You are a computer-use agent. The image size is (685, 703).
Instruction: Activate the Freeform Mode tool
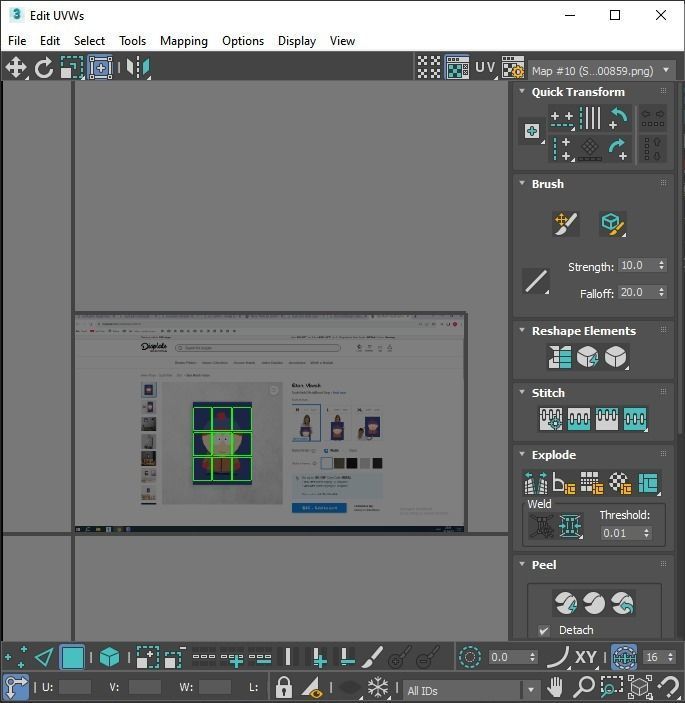(100, 68)
